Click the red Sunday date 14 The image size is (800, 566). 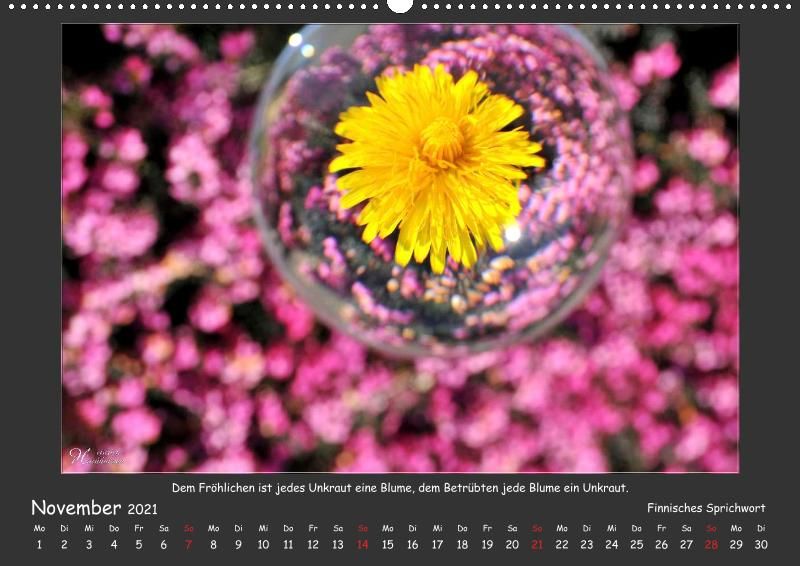click(363, 545)
